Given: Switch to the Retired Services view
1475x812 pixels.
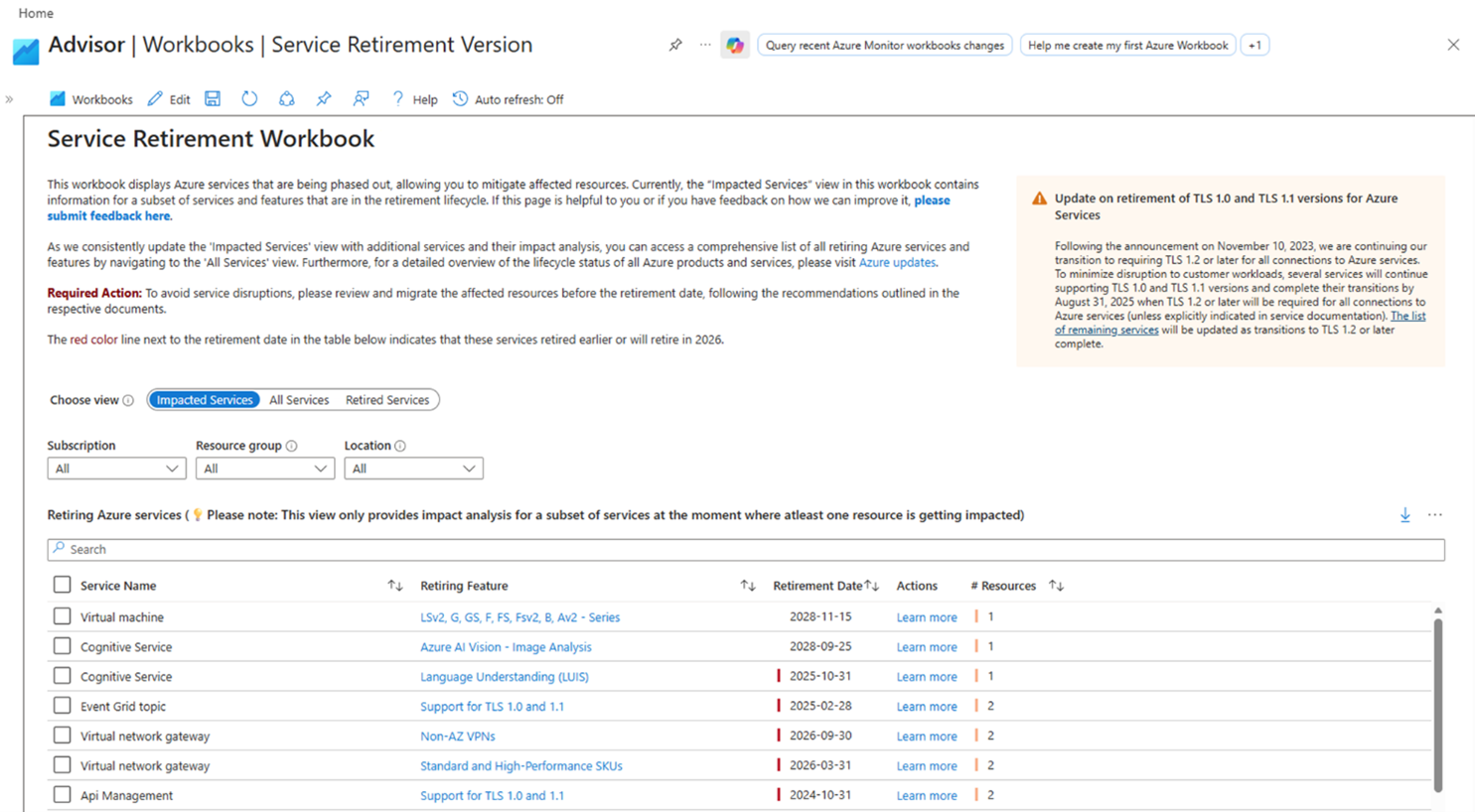Looking at the screenshot, I should (x=387, y=400).
